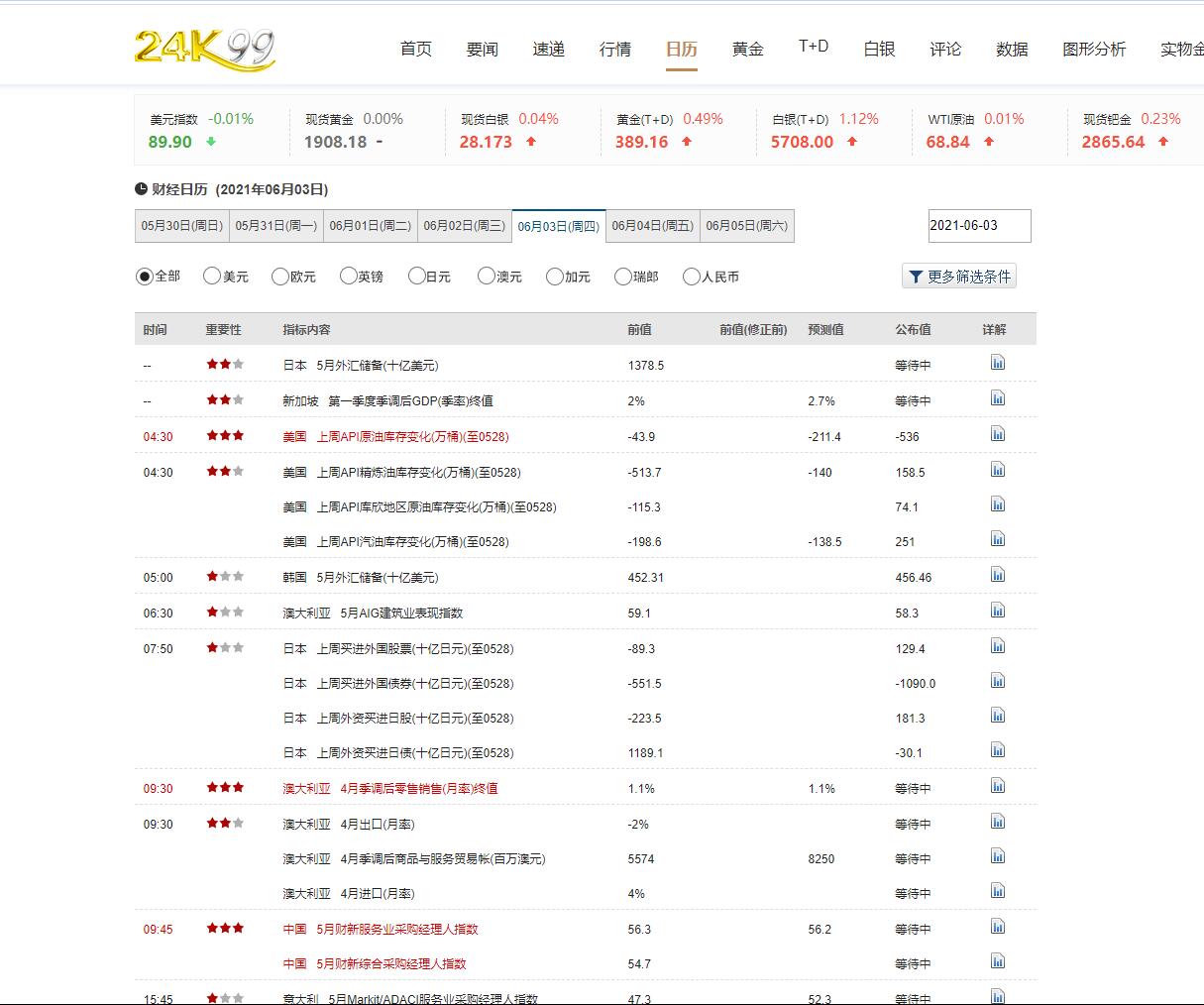1204x1005 pixels.
Task: Go to 行情 navigation menu item
Action: point(614,50)
